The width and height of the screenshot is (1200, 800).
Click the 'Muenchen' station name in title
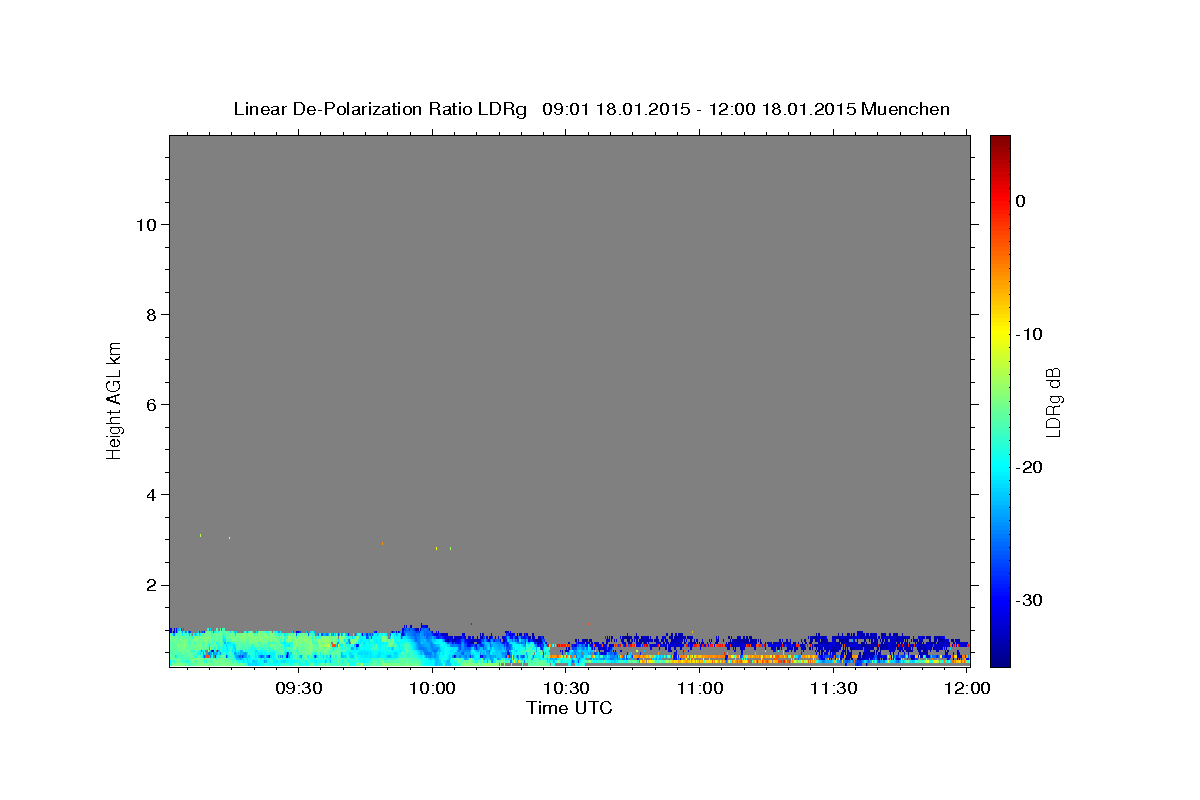pyautogui.click(x=906, y=109)
